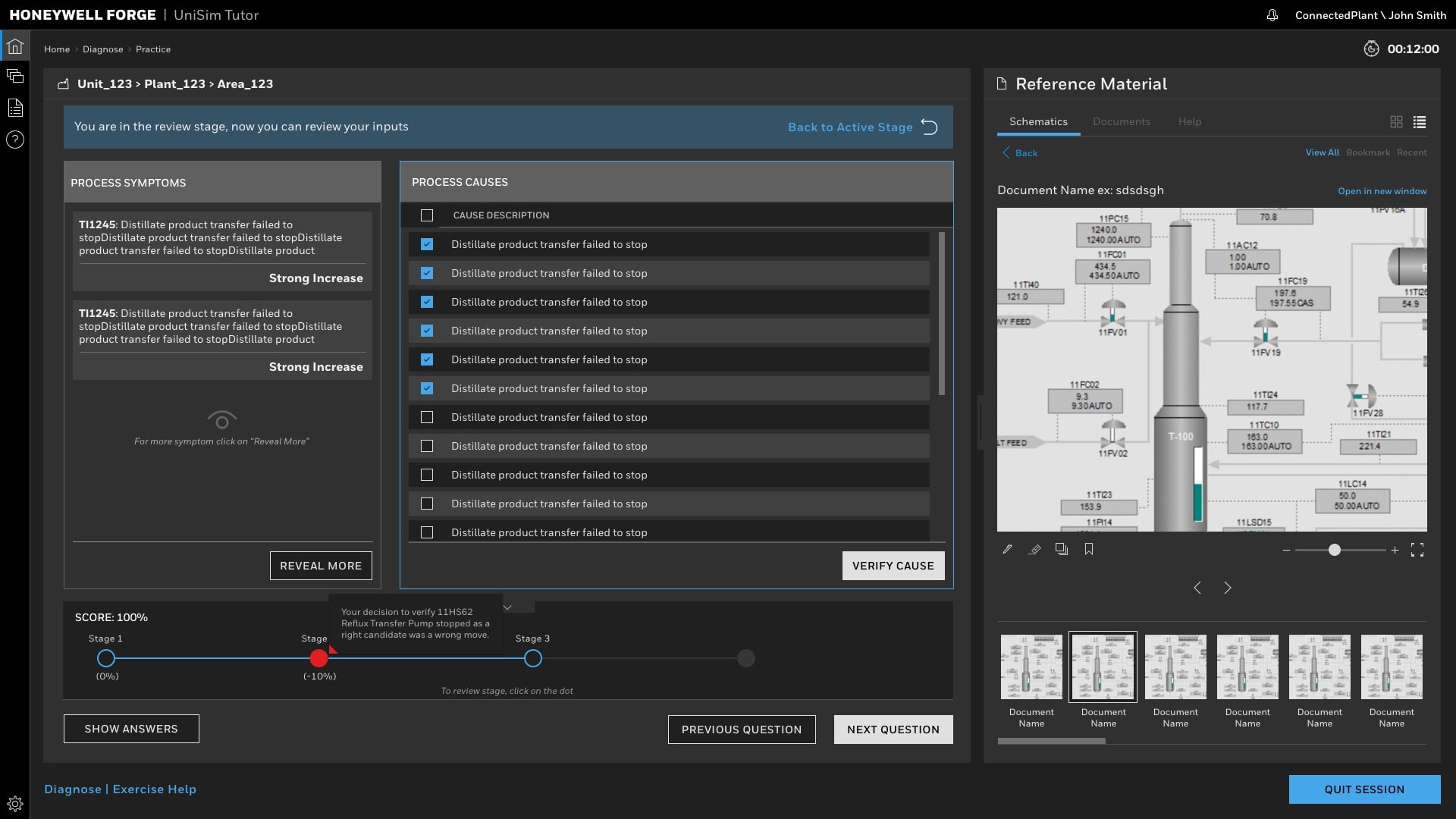Check the seventh cause row checkbox
1456x819 pixels.
click(x=427, y=417)
